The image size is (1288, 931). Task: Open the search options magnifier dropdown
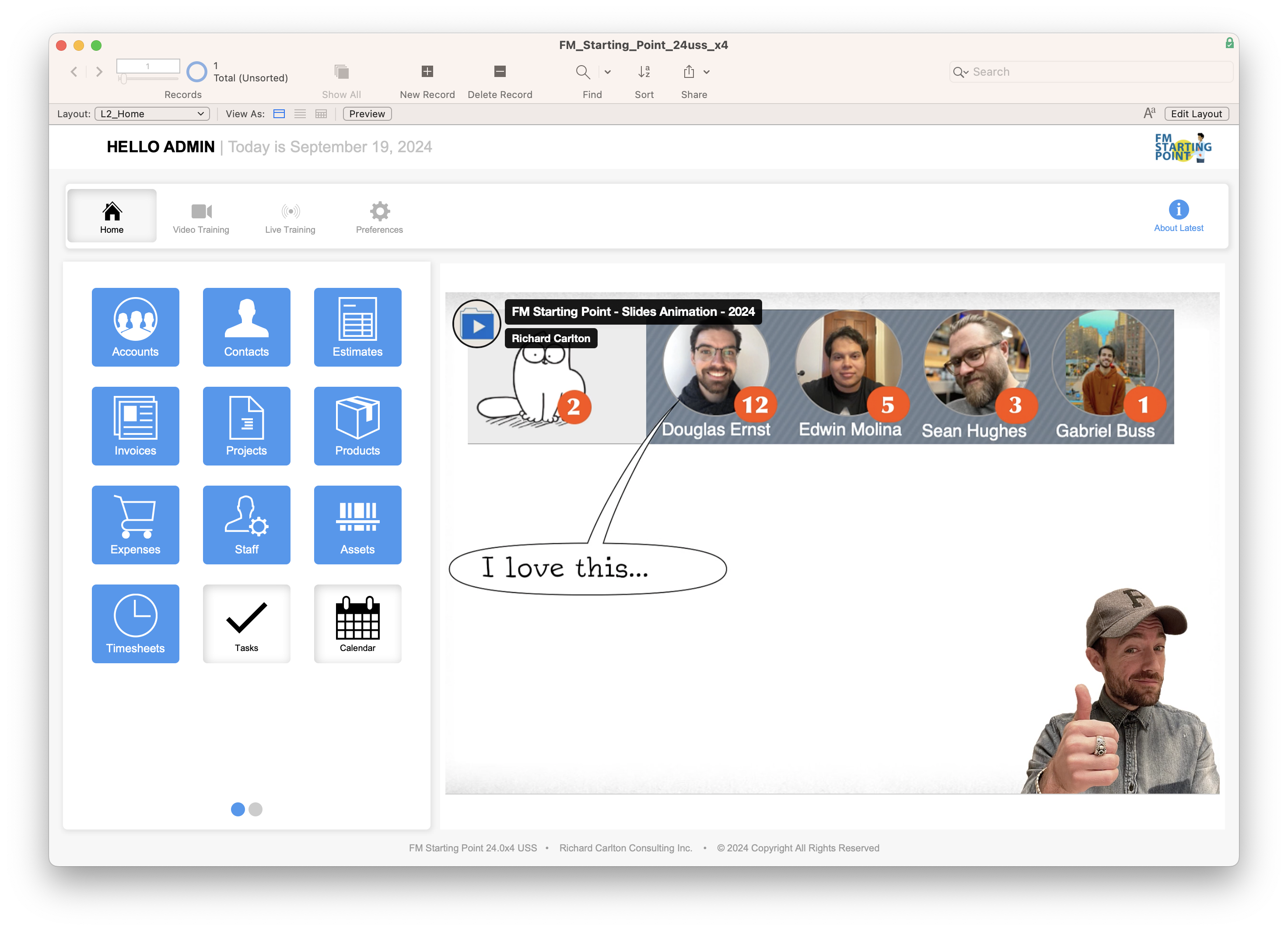(x=960, y=72)
